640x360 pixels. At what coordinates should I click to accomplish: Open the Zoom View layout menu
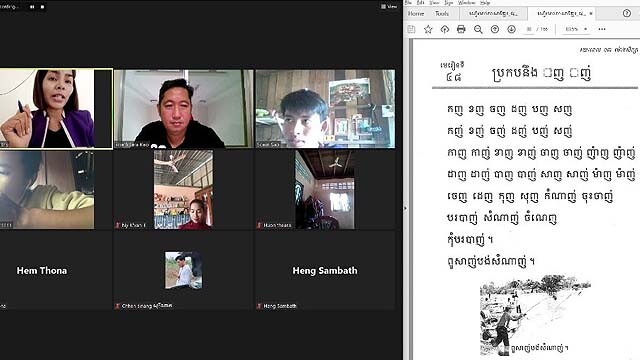pos(389,7)
